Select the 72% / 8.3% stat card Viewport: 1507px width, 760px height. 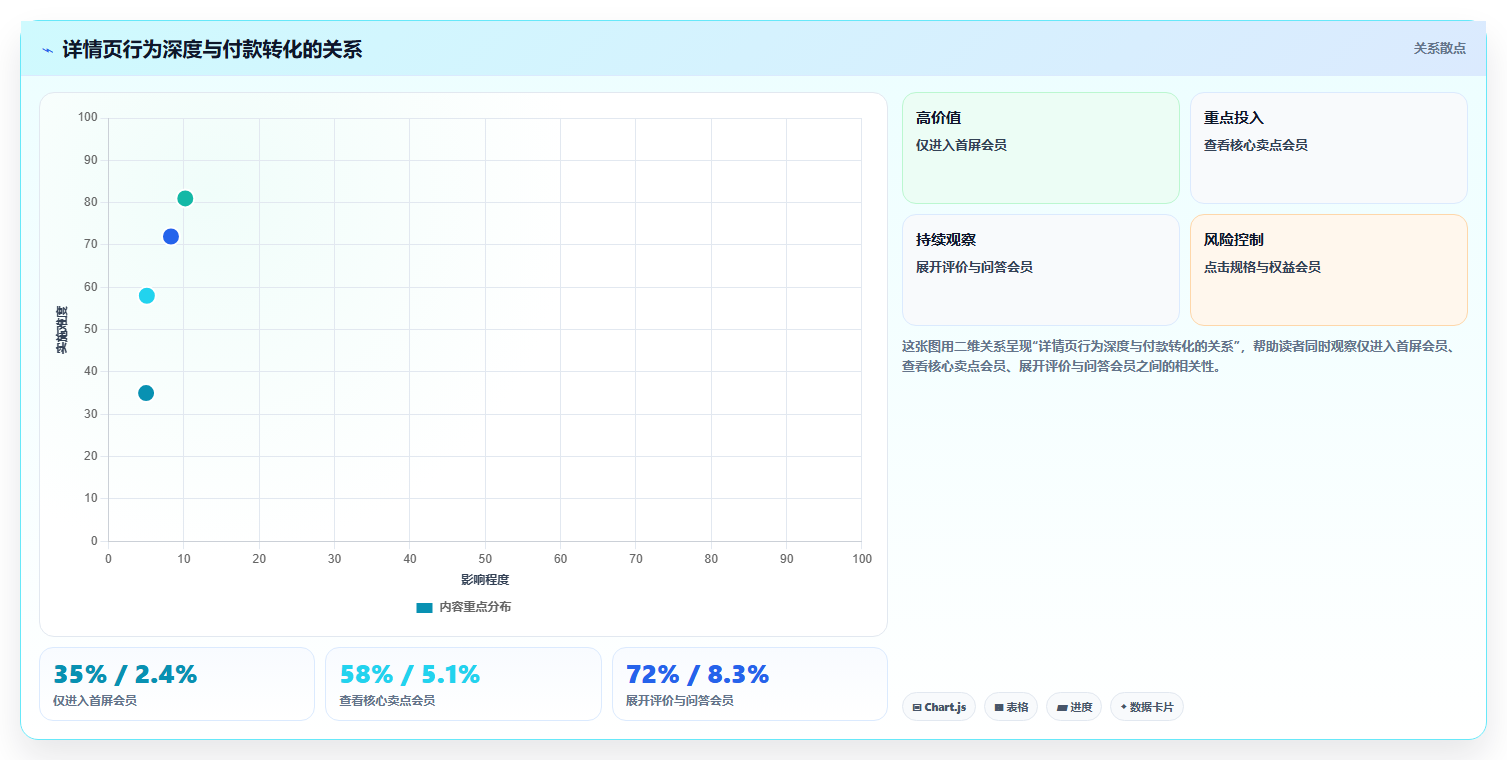pyautogui.click(x=750, y=684)
